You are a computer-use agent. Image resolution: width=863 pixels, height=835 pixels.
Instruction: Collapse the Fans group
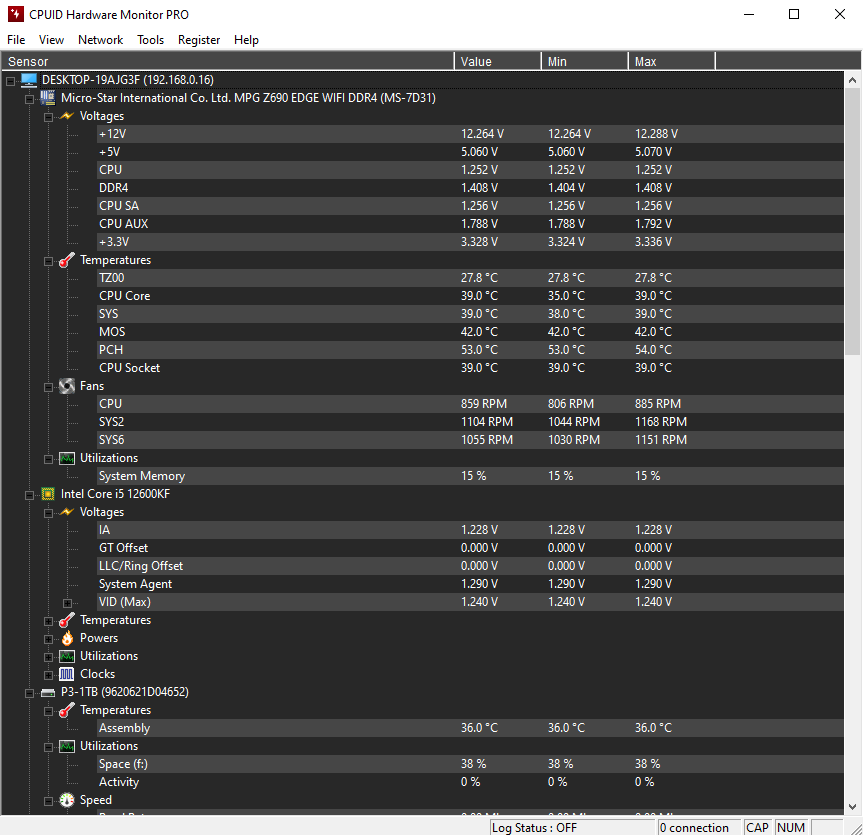(x=48, y=388)
